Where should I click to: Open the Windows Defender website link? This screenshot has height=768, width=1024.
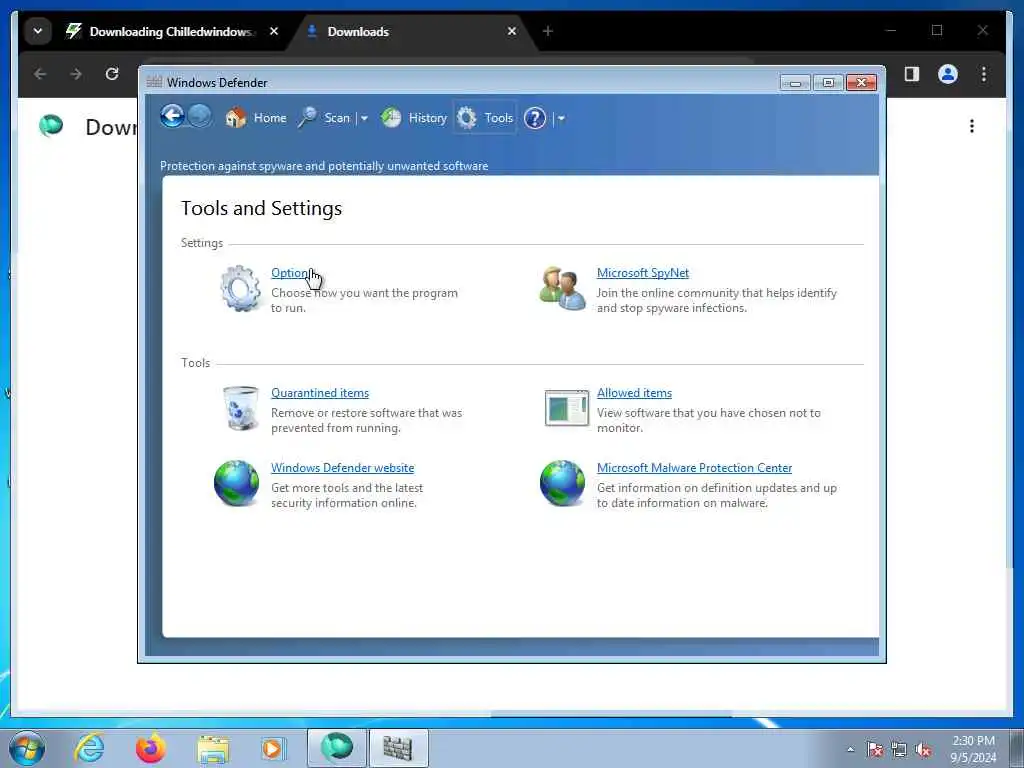[342, 468]
